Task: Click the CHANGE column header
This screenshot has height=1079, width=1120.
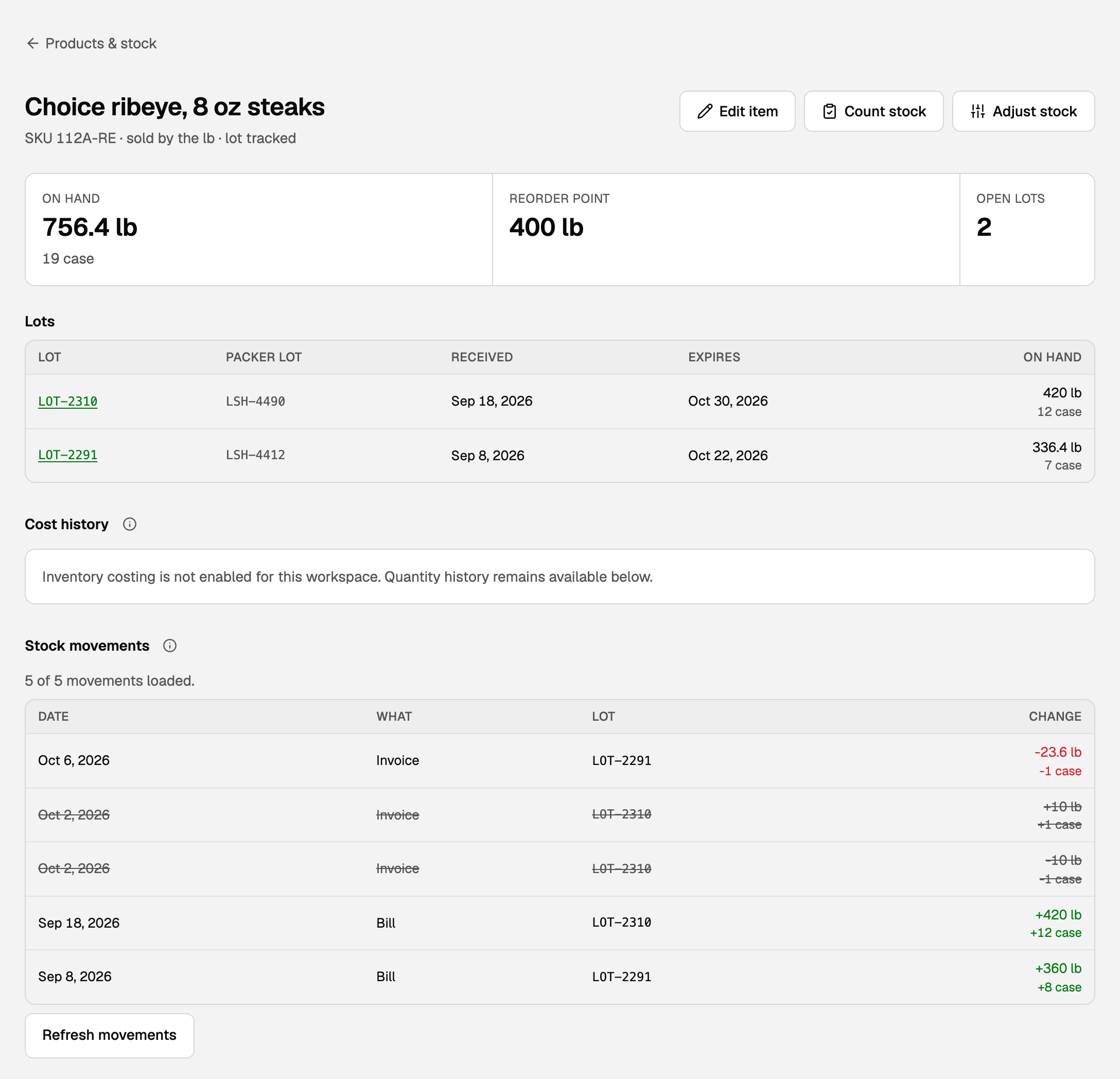Action: tap(1055, 717)
